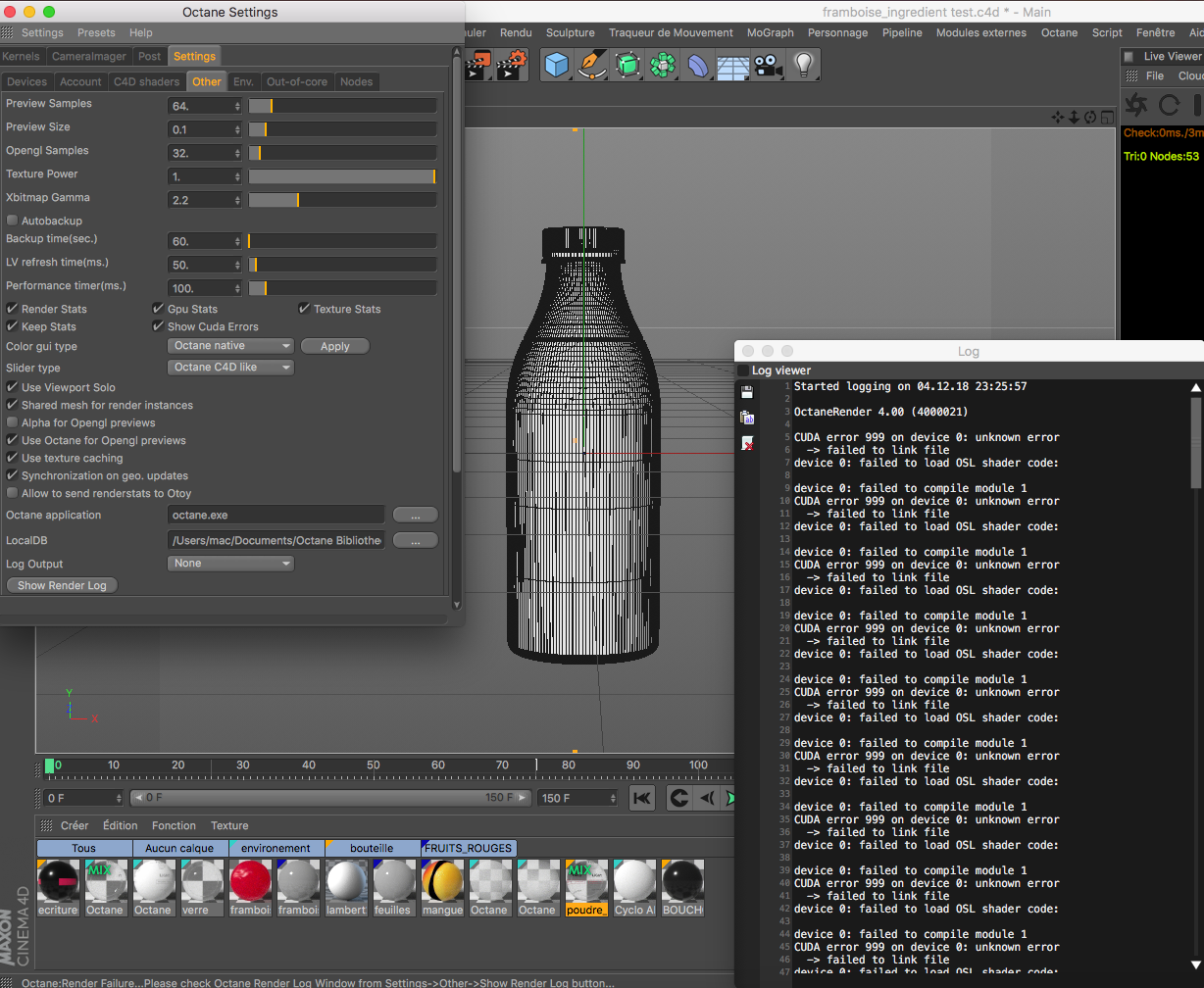This screenshot has height=988, width=1204.
Task: Open the Color gui type dropdown
Action: pyautogui.click(x=231, y=346)
